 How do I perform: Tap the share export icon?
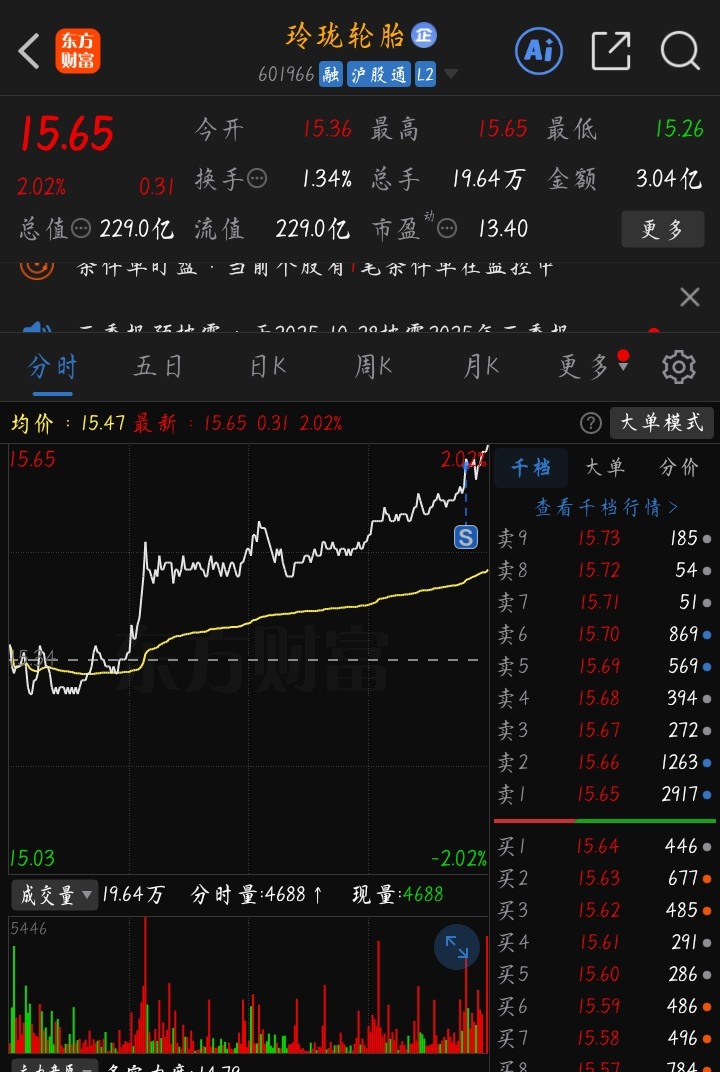pyautogui.click(x=611, y=51)
